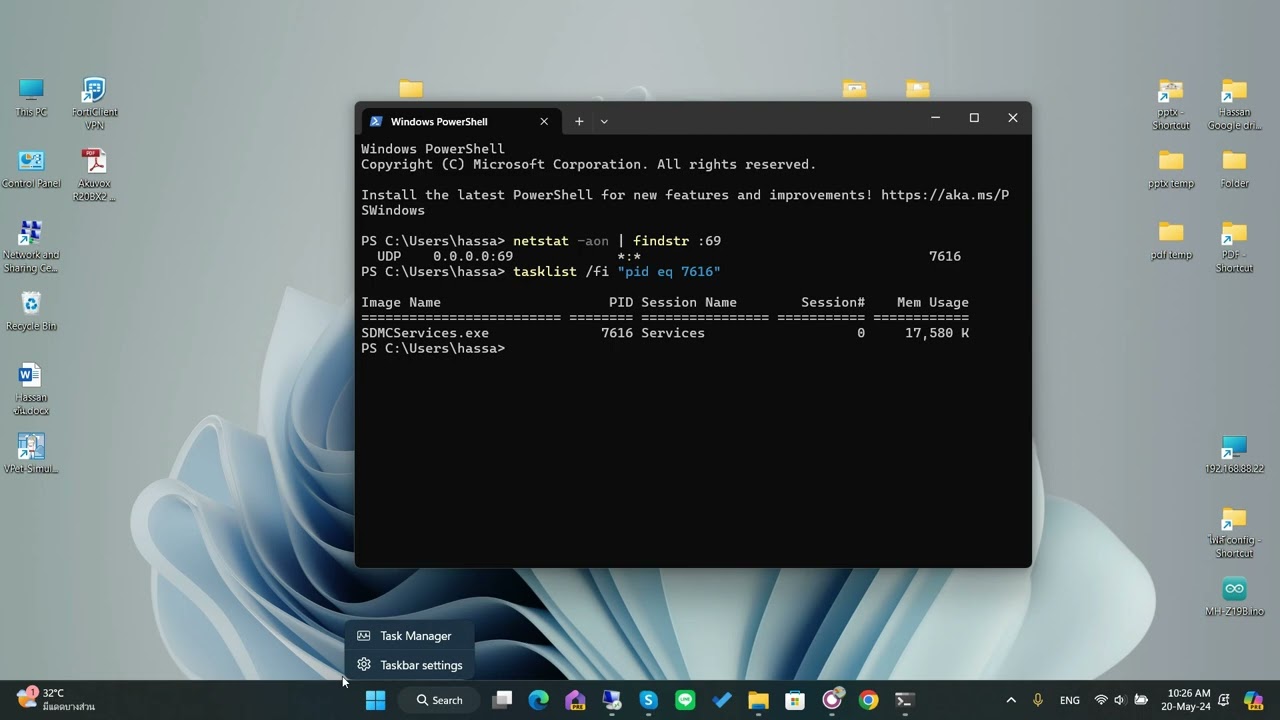Select the Windows PowerShell tab
This screenshot has width=1280, height=720.
pyautogui.click(x=459, y=121)
